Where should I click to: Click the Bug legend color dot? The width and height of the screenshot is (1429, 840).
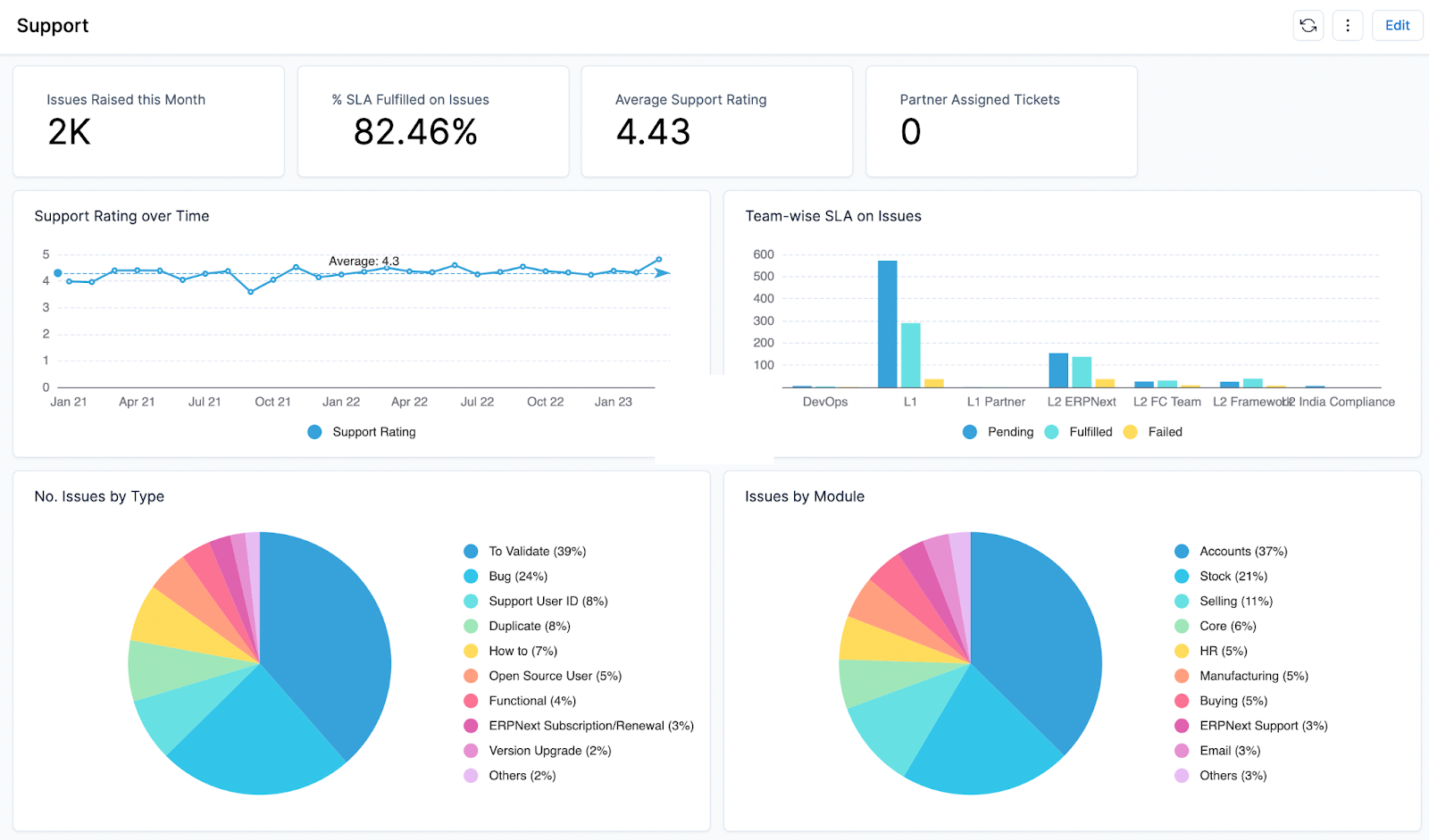pos(471,577)
